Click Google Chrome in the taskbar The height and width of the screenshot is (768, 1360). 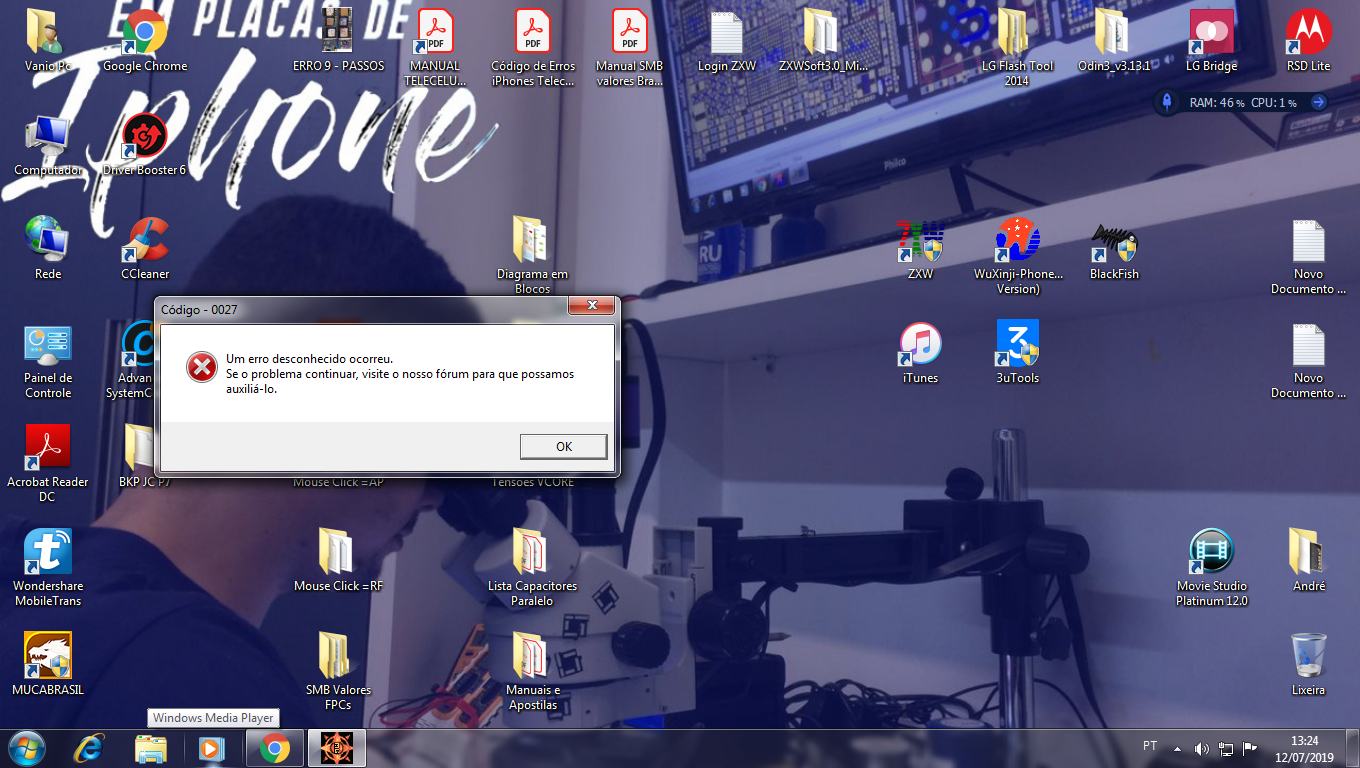[274, 747]
